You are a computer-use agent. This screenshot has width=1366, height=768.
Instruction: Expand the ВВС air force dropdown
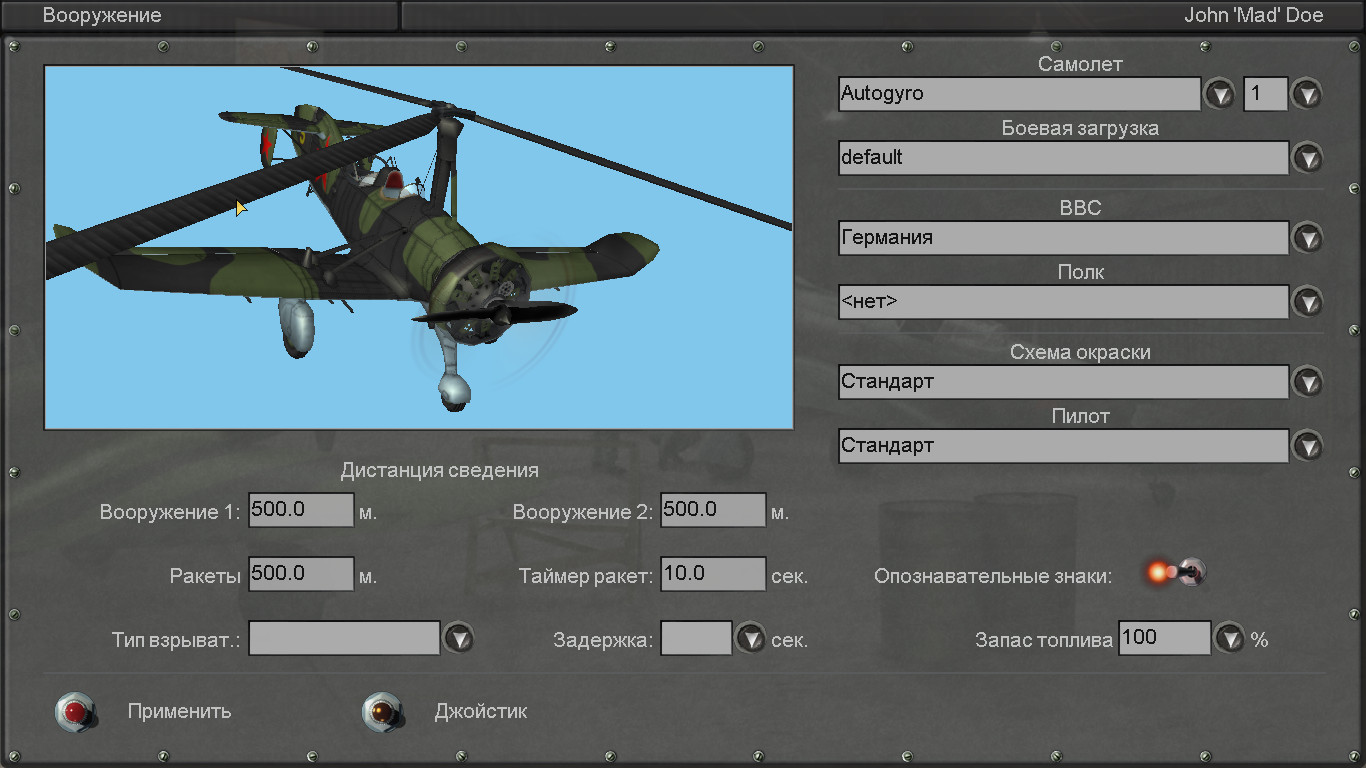click(1307, 238)
